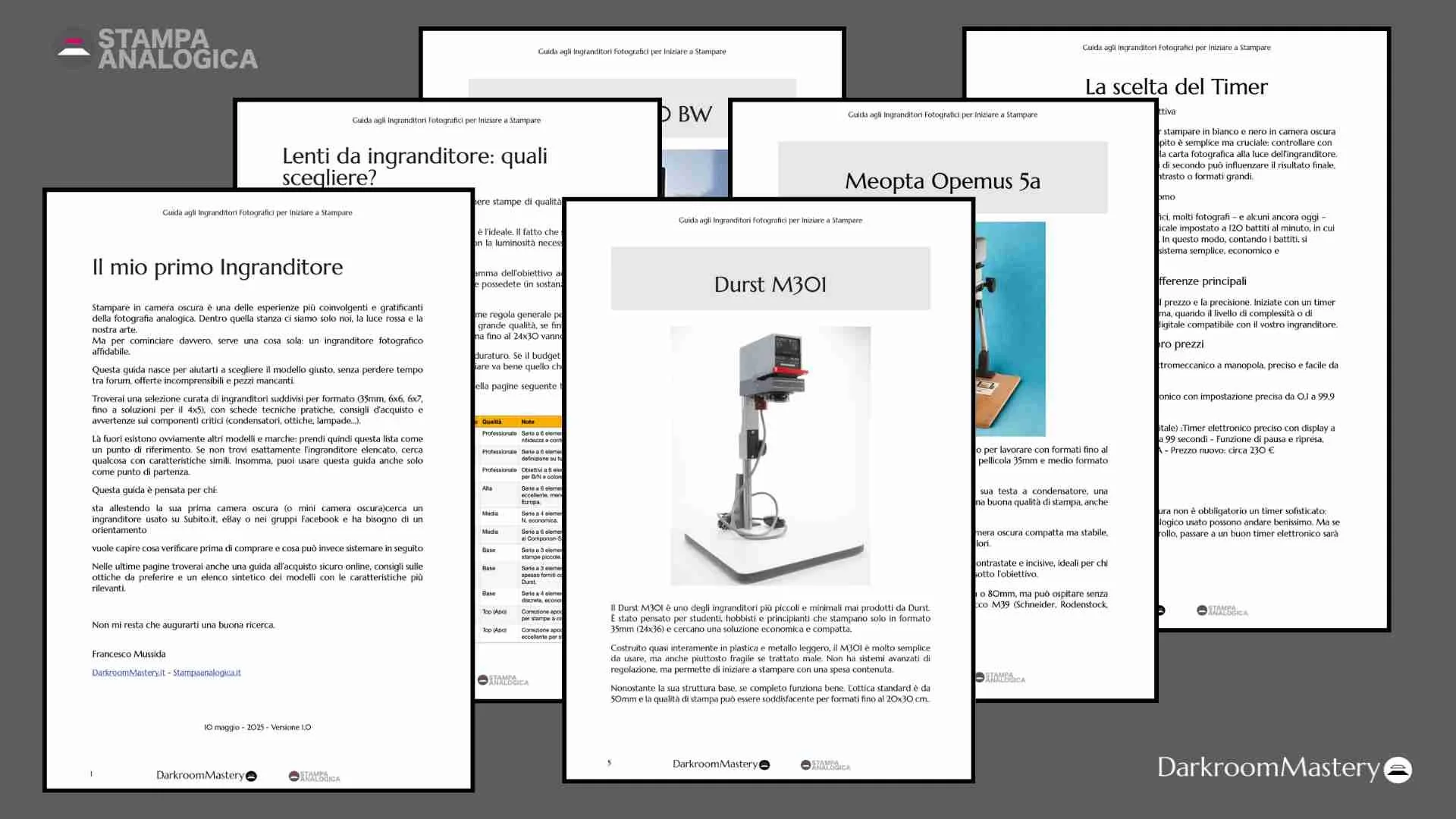Image resolution: width=1456 pixels, height=819 pixels.
Task: Click the paragraph starting 'Nonostante la sua struttura base'
Action: (770, 693)
